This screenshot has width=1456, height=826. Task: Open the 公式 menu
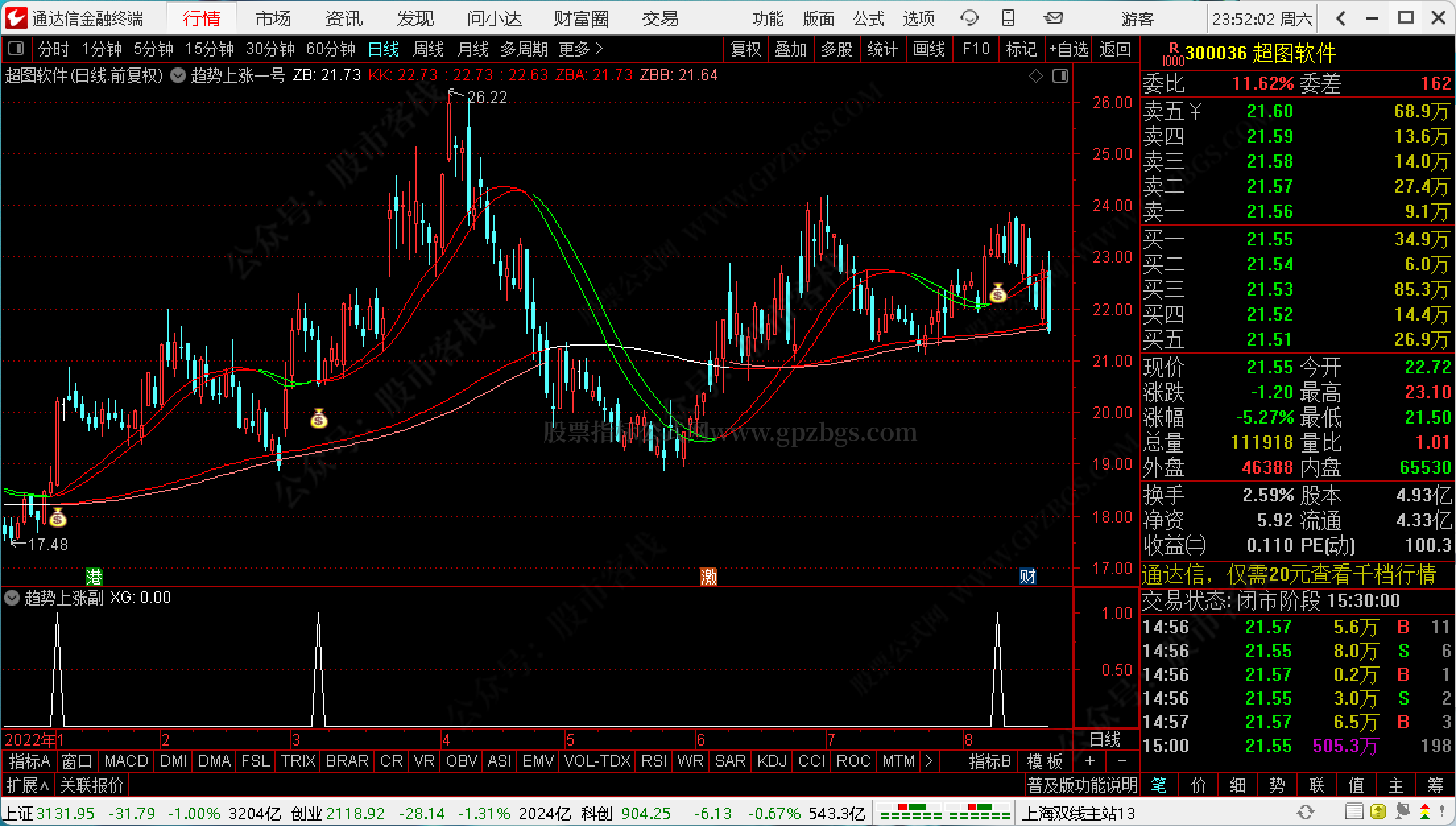click(868, 18)
